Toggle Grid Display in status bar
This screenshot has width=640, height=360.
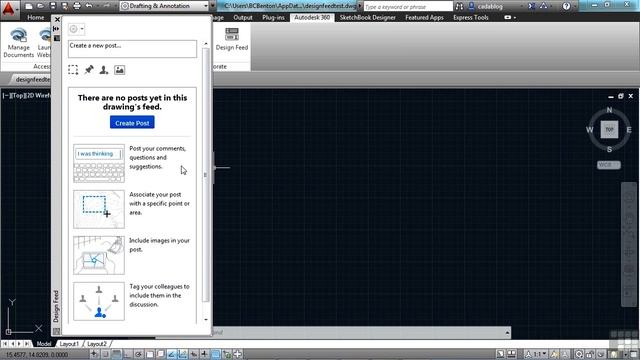tap(117, 354)
